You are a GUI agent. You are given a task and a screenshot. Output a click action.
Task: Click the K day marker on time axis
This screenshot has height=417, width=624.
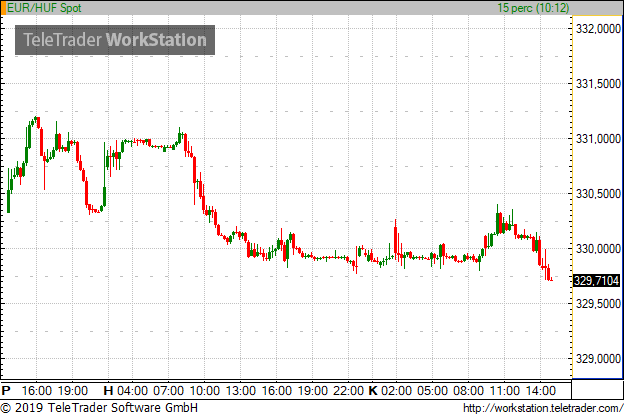pos(373,391)
